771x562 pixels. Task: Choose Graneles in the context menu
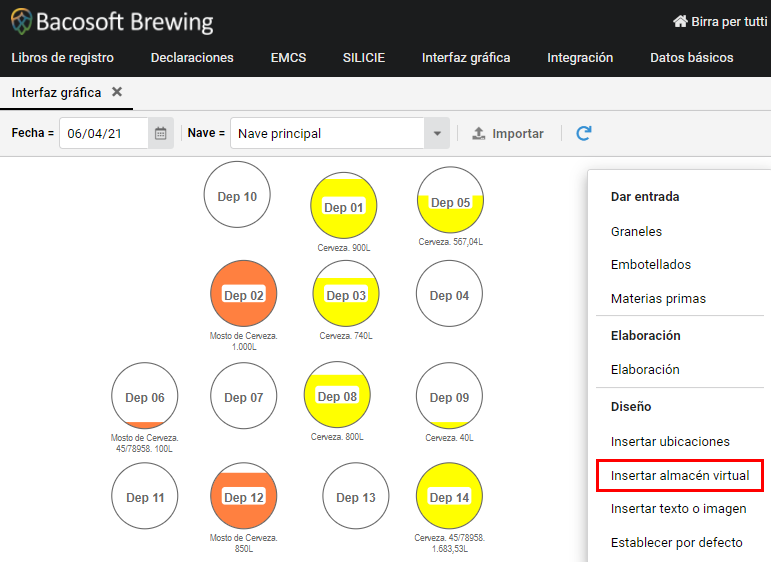pos(636,231)
